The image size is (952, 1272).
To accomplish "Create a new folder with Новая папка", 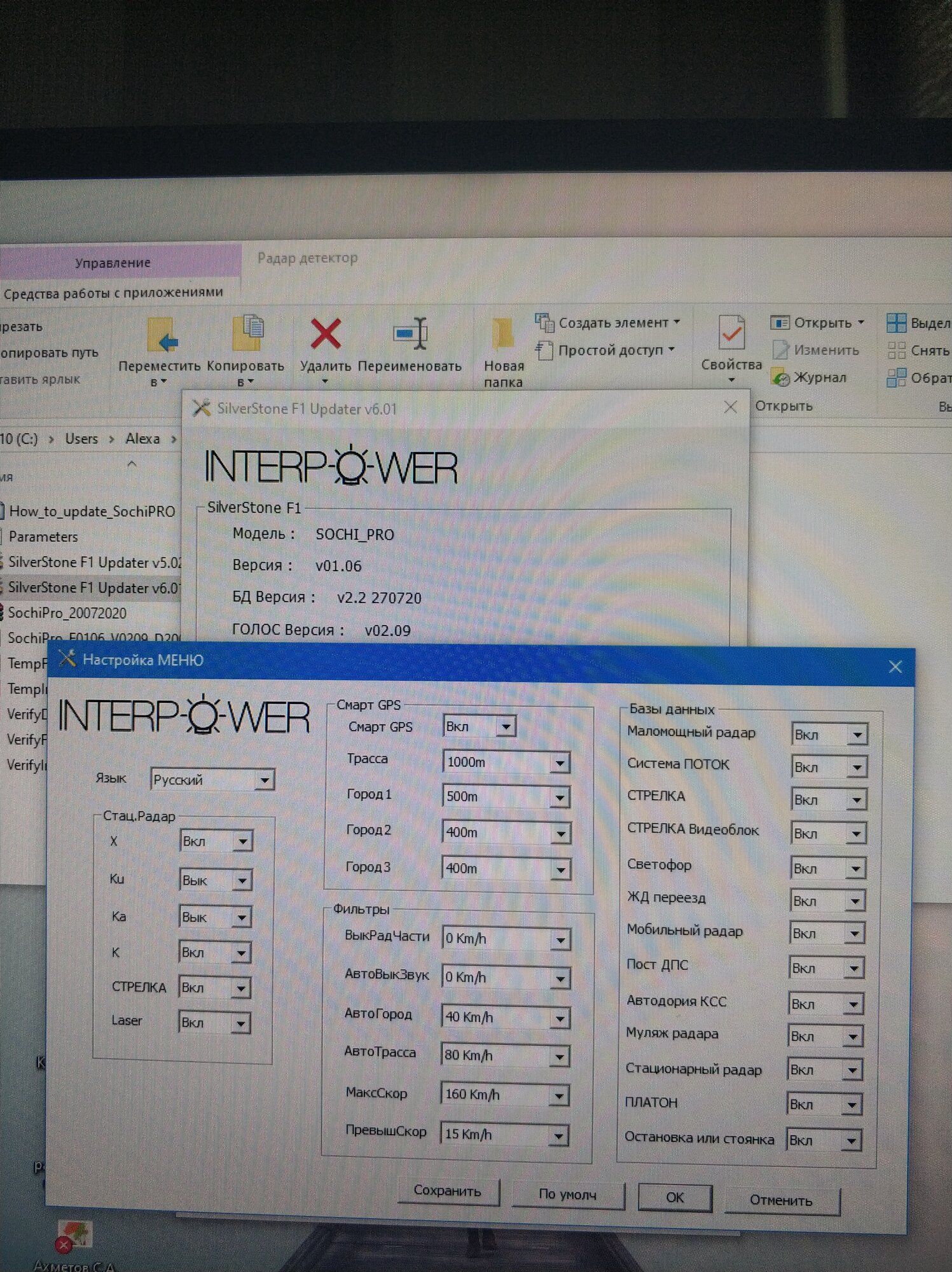I will (x=503, y=335).
